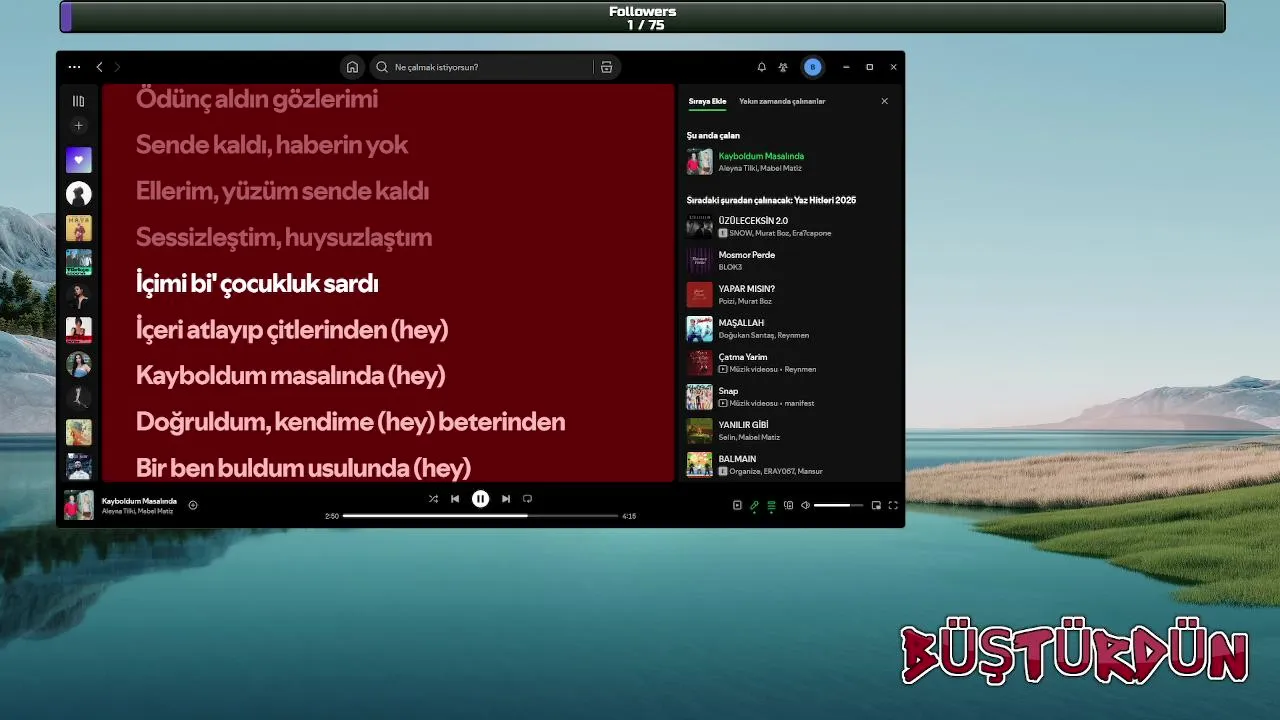The image size is (1280, 720).
Task: Jump to lyric 'Ödünç aldın gözlerimi'
Action: (257, 99)
